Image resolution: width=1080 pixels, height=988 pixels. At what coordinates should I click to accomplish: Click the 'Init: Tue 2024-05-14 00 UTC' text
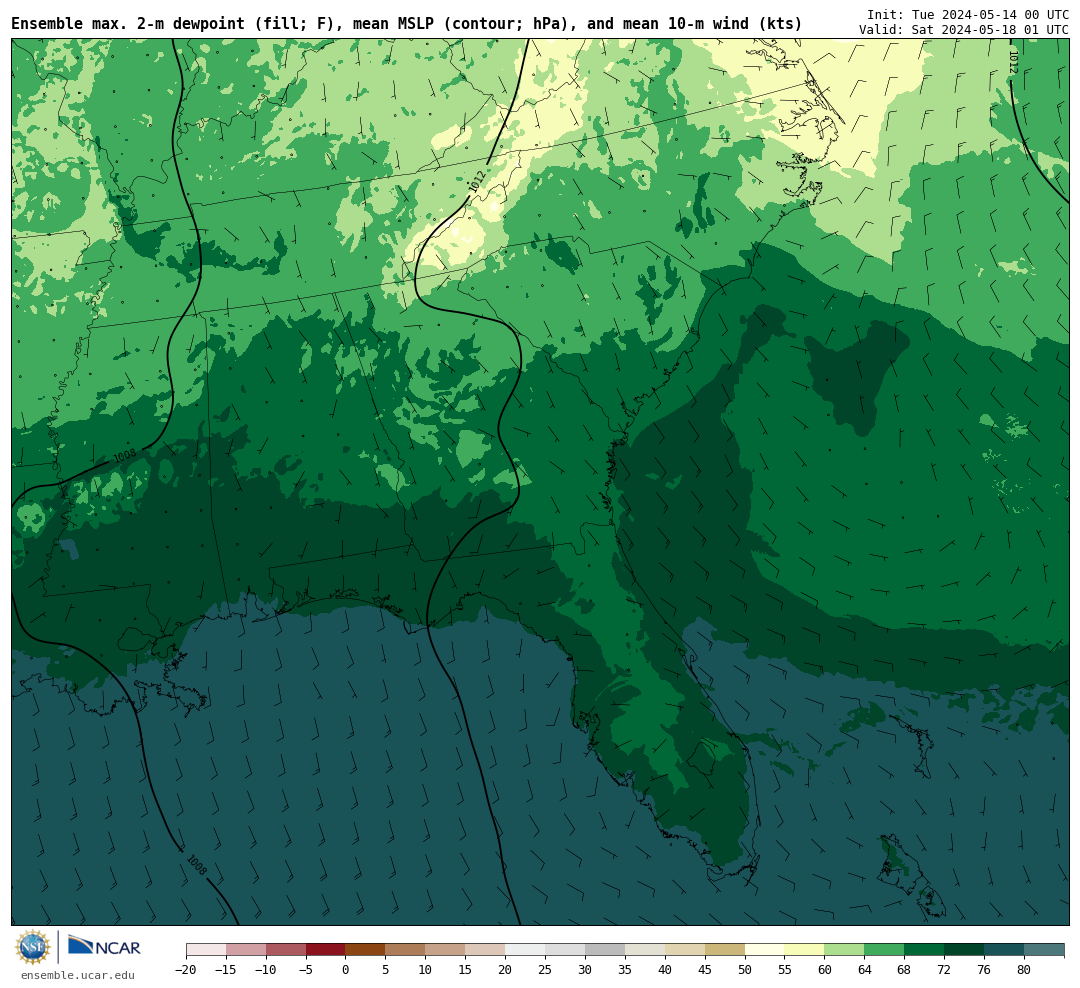(x=968, y=14)
